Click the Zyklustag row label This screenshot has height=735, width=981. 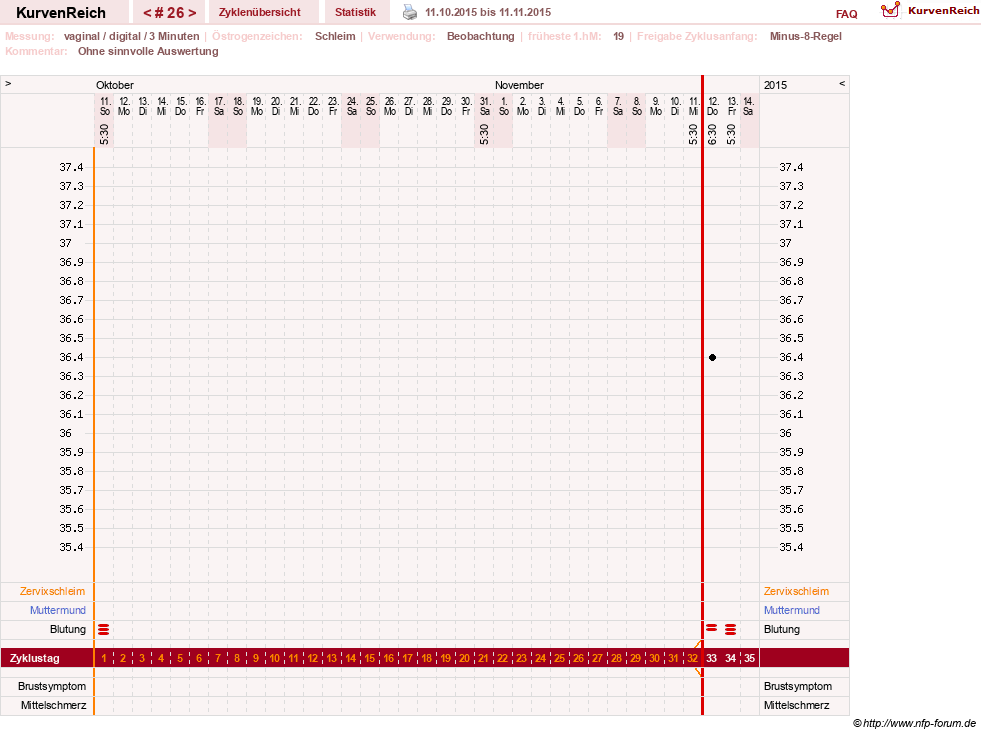[34, 658]
